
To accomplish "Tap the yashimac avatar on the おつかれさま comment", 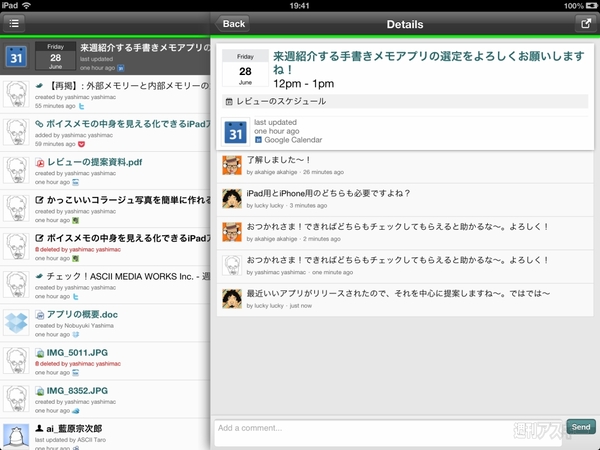I will [231, 265].
